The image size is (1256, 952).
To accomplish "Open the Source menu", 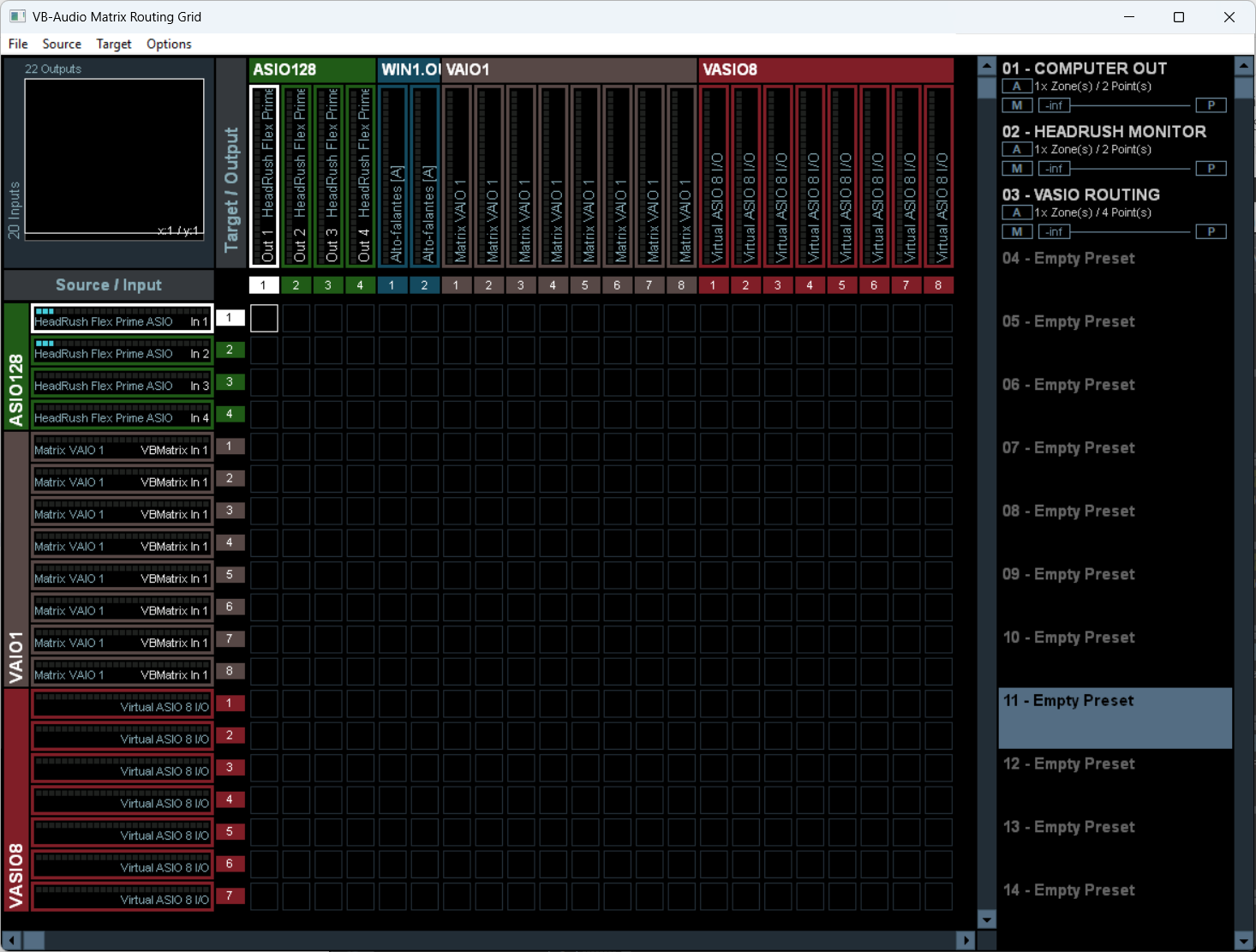I will [x=62, y=44].
